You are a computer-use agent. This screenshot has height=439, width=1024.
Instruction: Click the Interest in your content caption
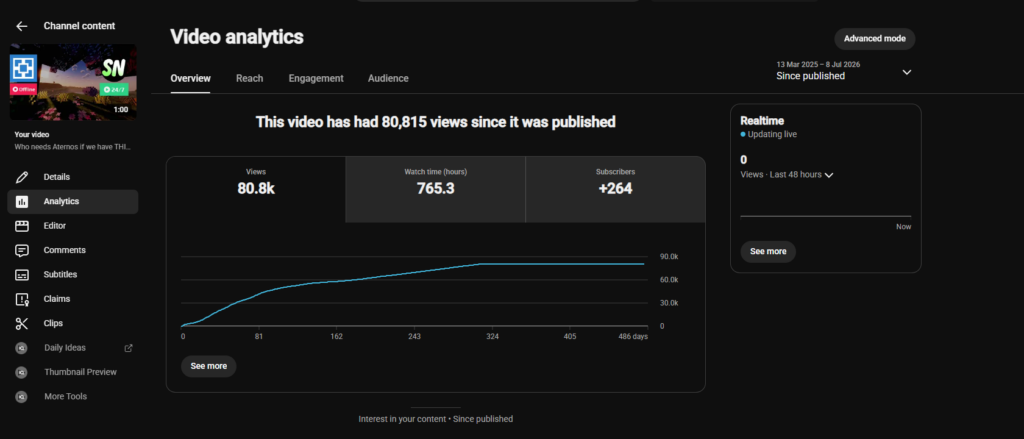pos(436,419)
